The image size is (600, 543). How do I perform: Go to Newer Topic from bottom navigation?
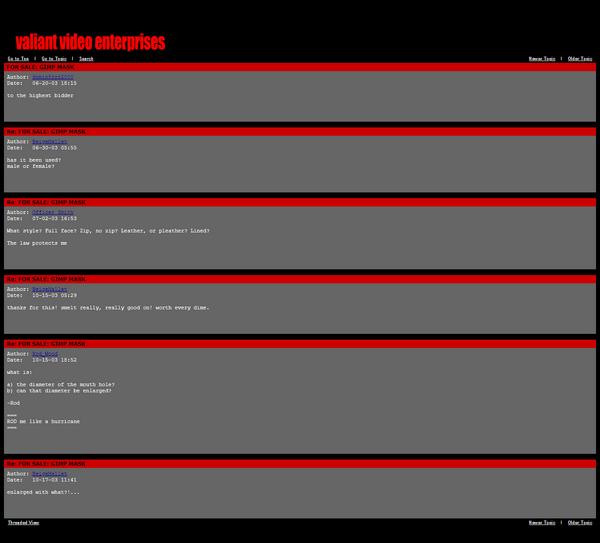pos(542,522)
